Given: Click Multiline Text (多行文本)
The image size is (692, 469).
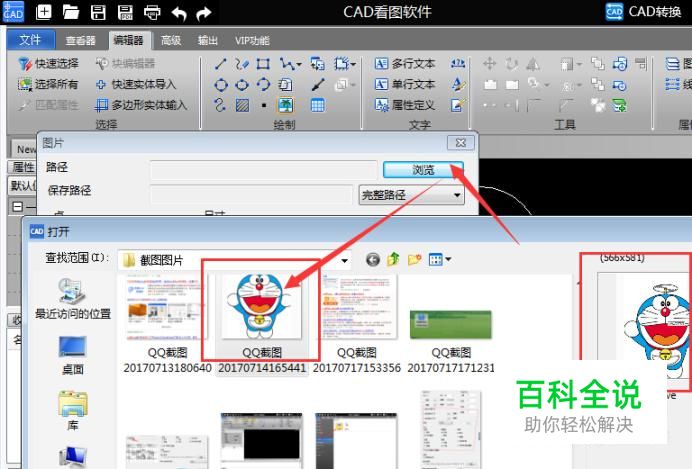Looking at the screenshot, I should 405,64.
